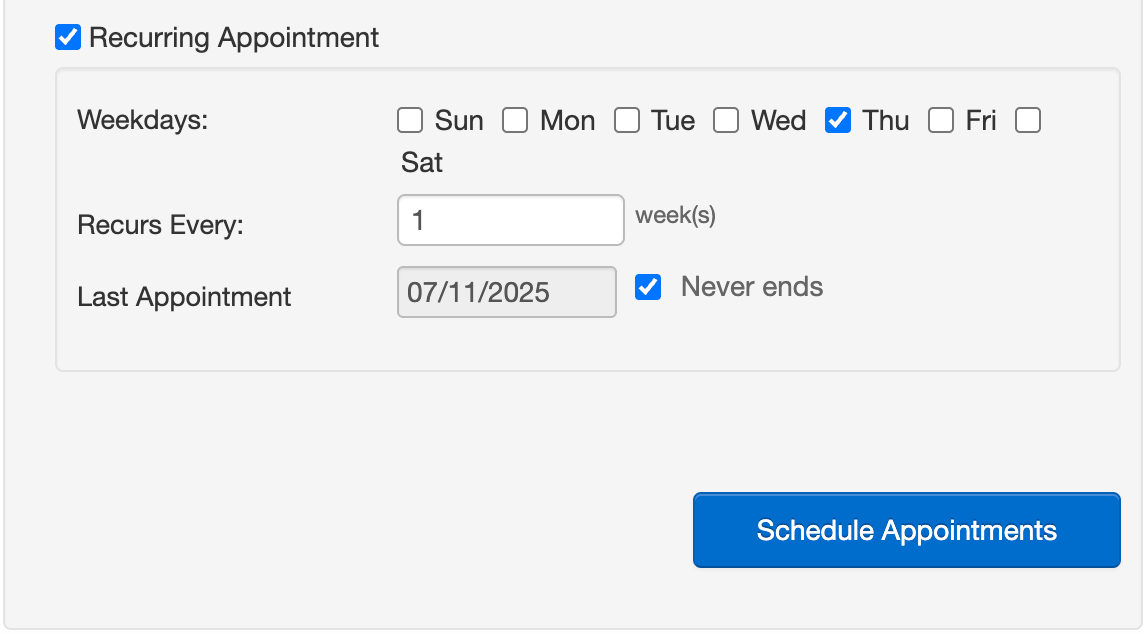This screenshot has height=634, width=1144.
Task: Click the "Sat" label text
Action: click(x=422, y=162)
